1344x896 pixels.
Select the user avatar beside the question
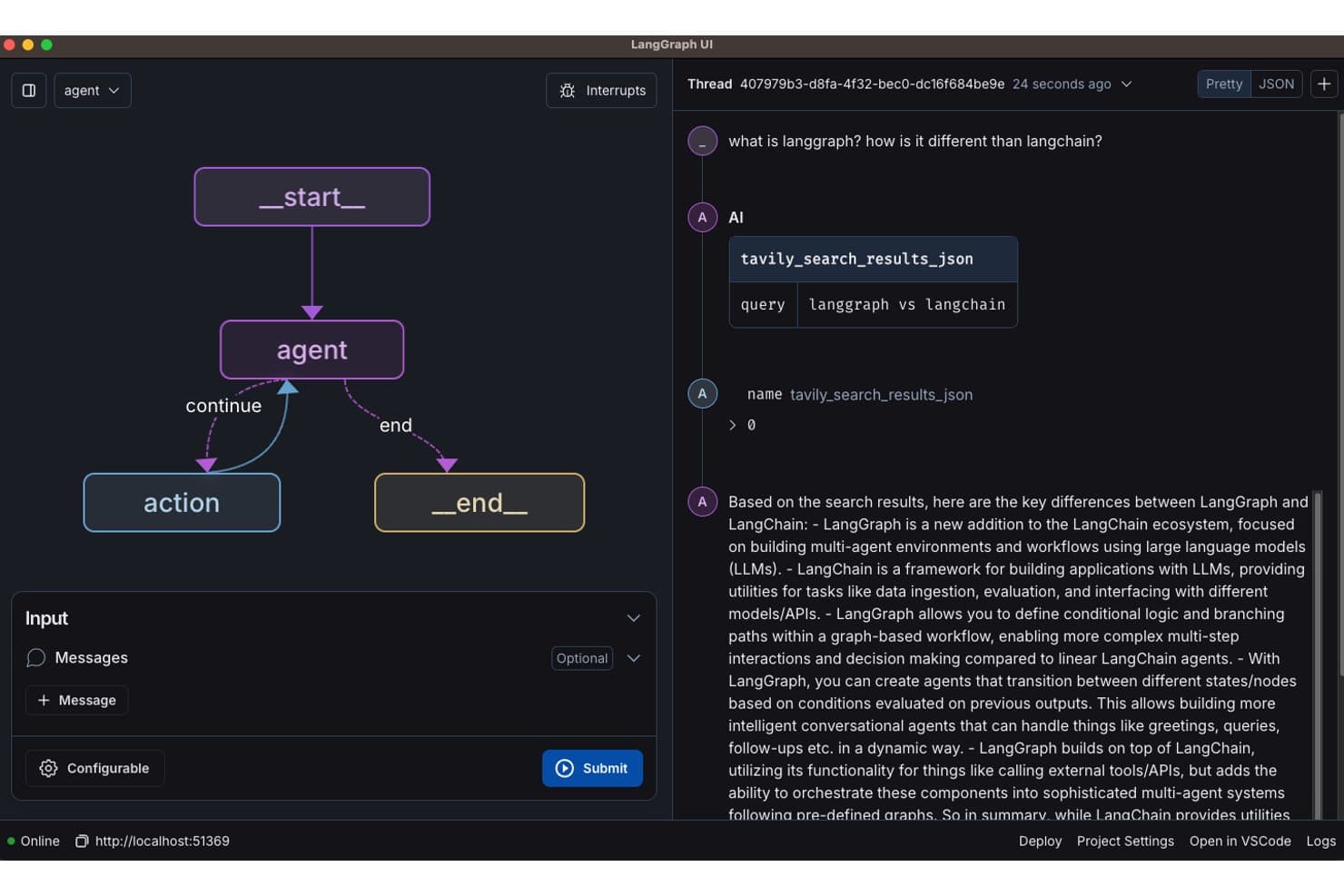[702, 142]
